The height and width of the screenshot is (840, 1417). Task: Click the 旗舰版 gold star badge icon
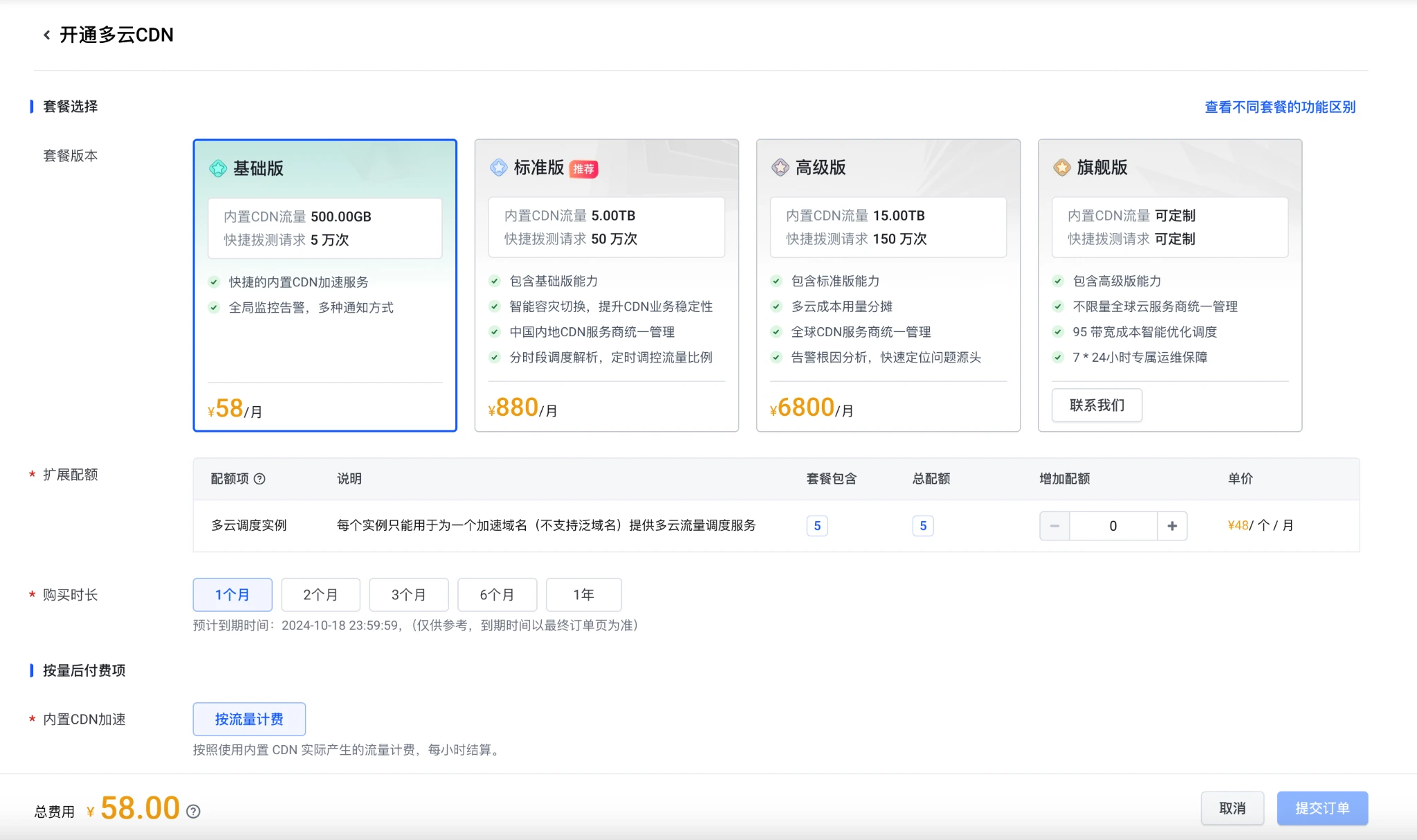click(1062, 167)
